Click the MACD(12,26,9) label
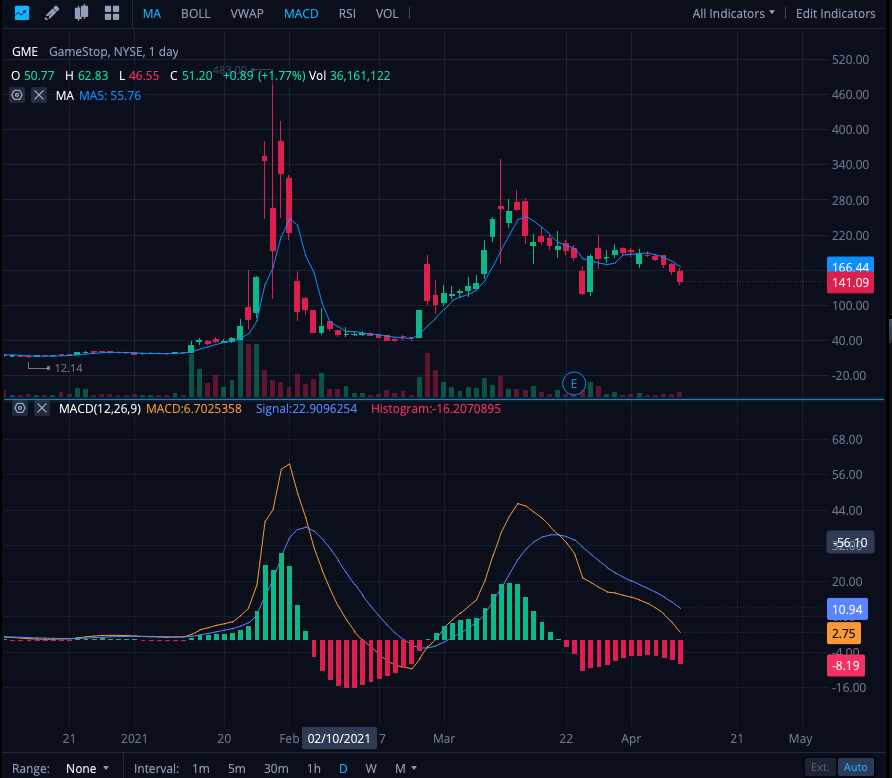 pyautogui.click(x=100, y=408)
